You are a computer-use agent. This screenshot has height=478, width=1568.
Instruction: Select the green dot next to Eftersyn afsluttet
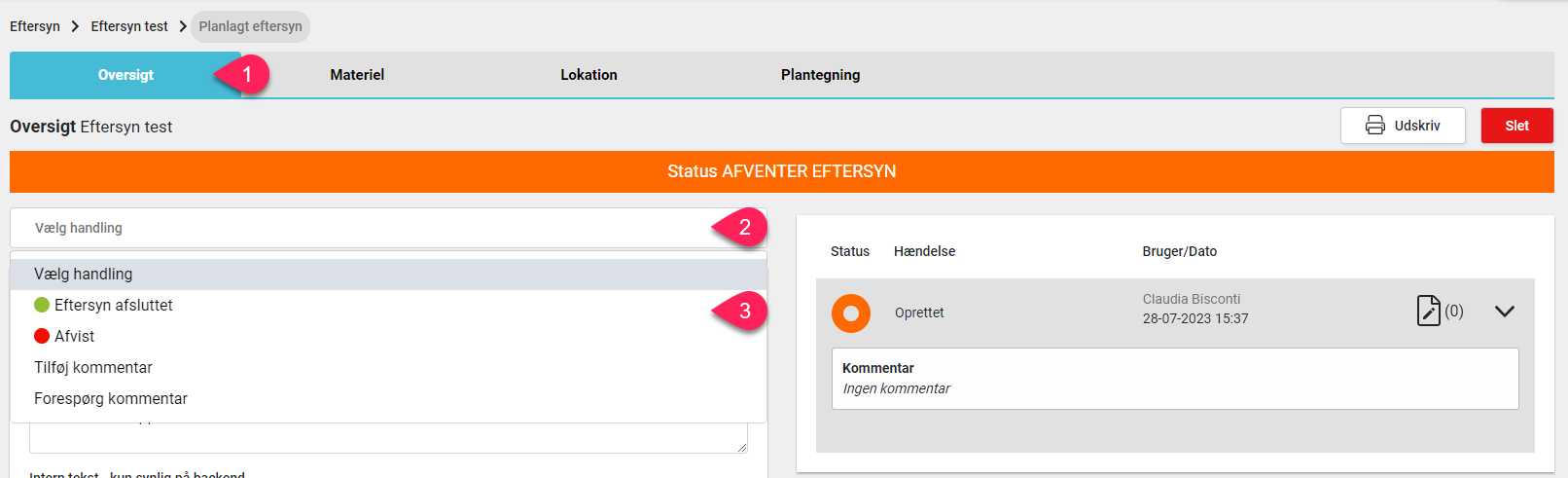42,305
